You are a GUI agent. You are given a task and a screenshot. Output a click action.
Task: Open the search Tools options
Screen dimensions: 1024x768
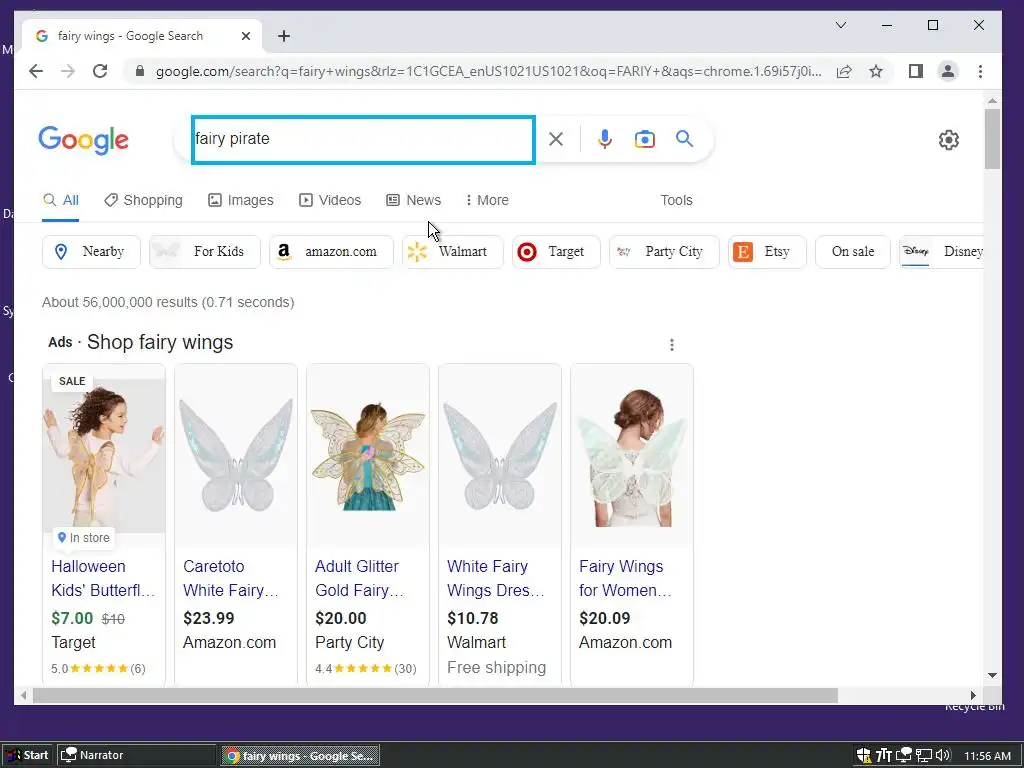click(x=676, y=200)
